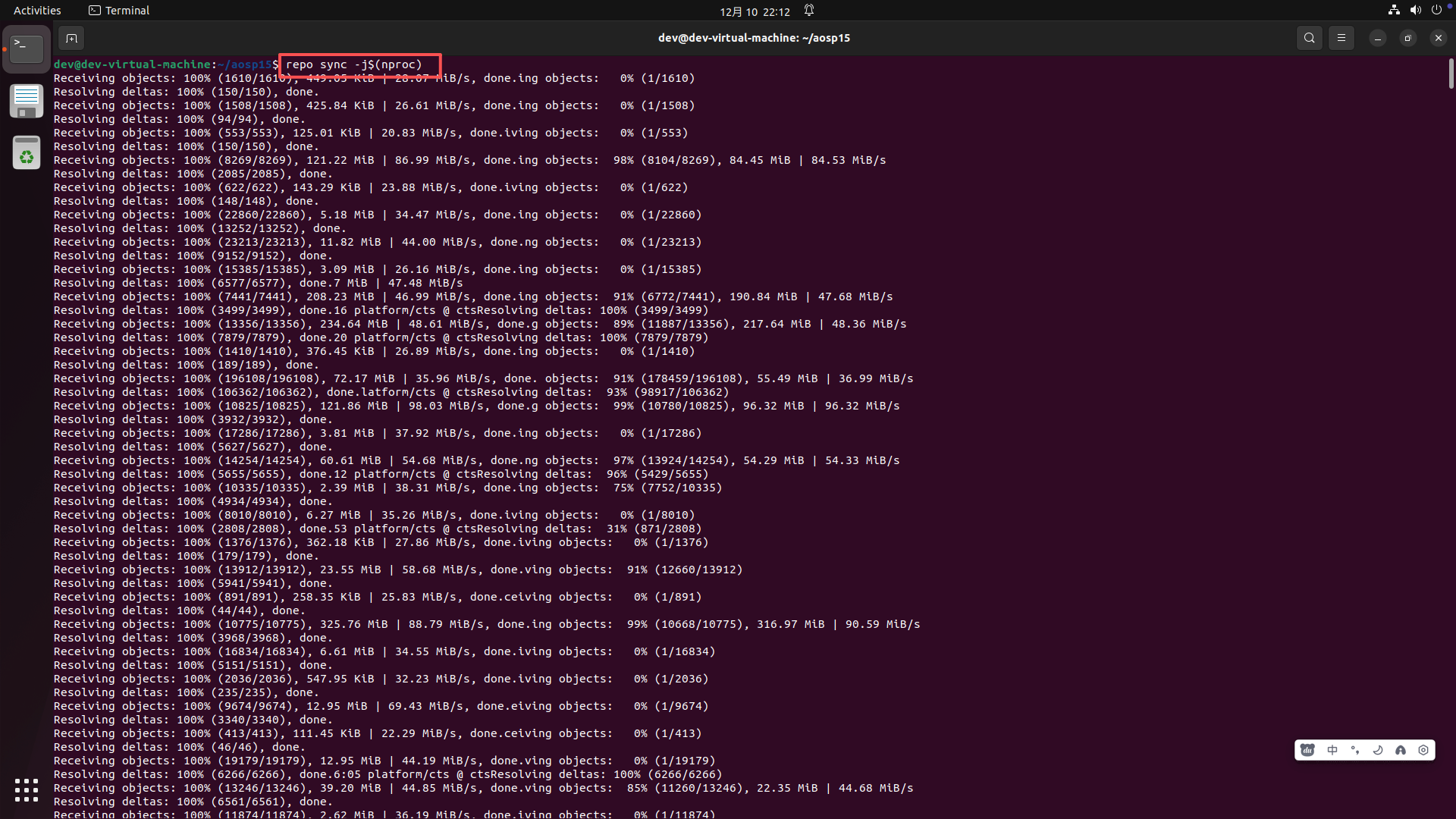The width and height of the screenshot is (1456, 819).
Task: Toggle night mode moon icon
Action: [x=1378, y=750]
